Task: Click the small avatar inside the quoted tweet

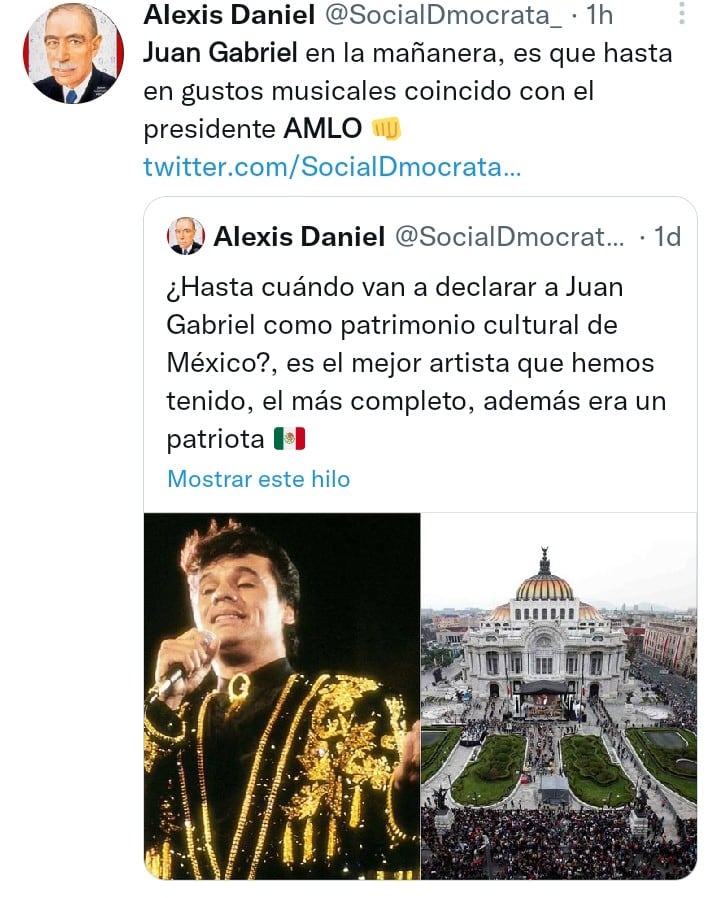Action: click(x=185, y=237)
